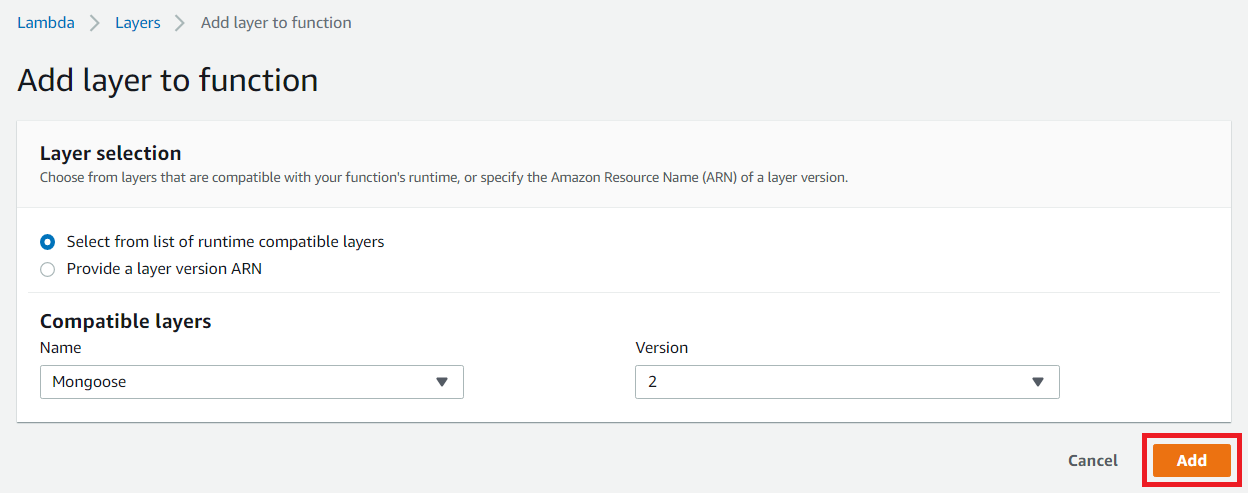The width and height of the screenshot is (1248, 493).
Task: Choose the 'Provide a layer version ARN' radio
Action: coord(47,269)
